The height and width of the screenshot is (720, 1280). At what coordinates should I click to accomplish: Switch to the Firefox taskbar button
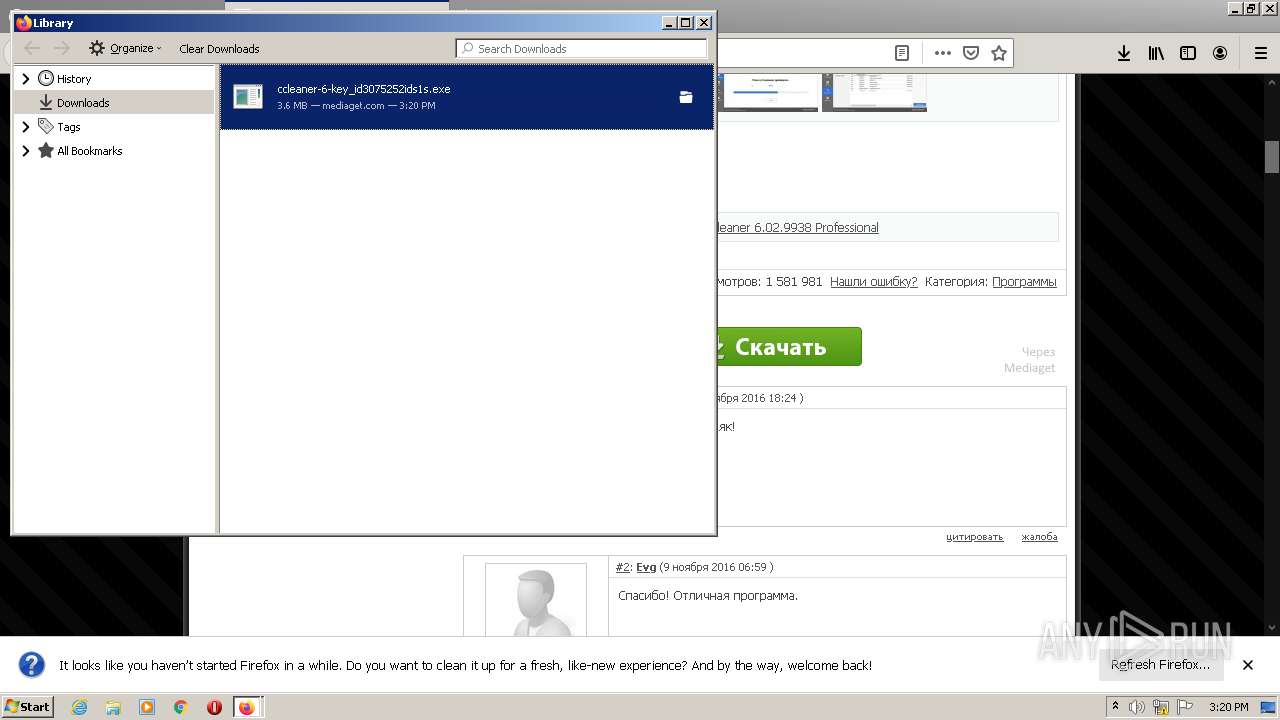(x=247, y=707)
